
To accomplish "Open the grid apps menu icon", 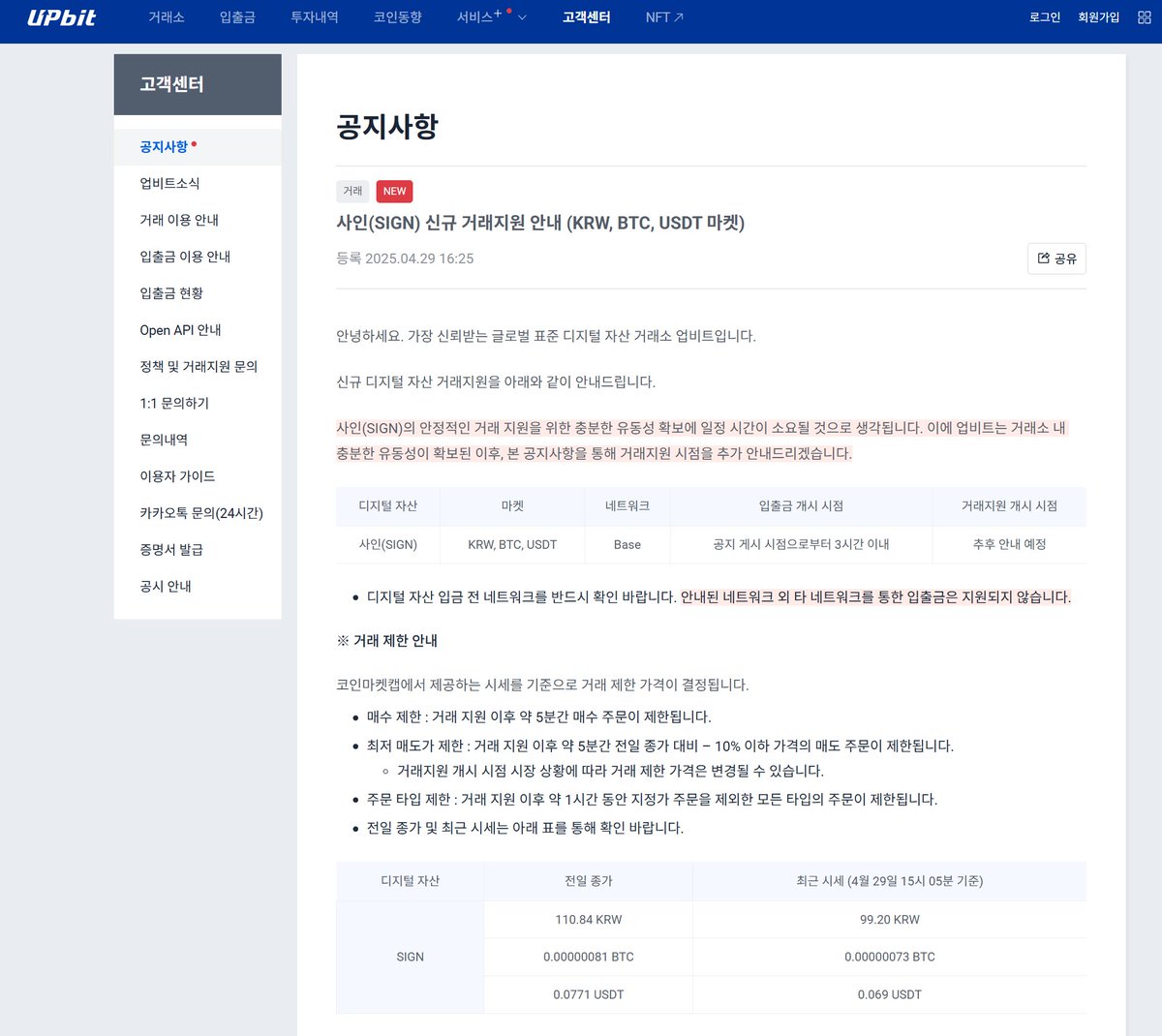I will click(1144, 17).
